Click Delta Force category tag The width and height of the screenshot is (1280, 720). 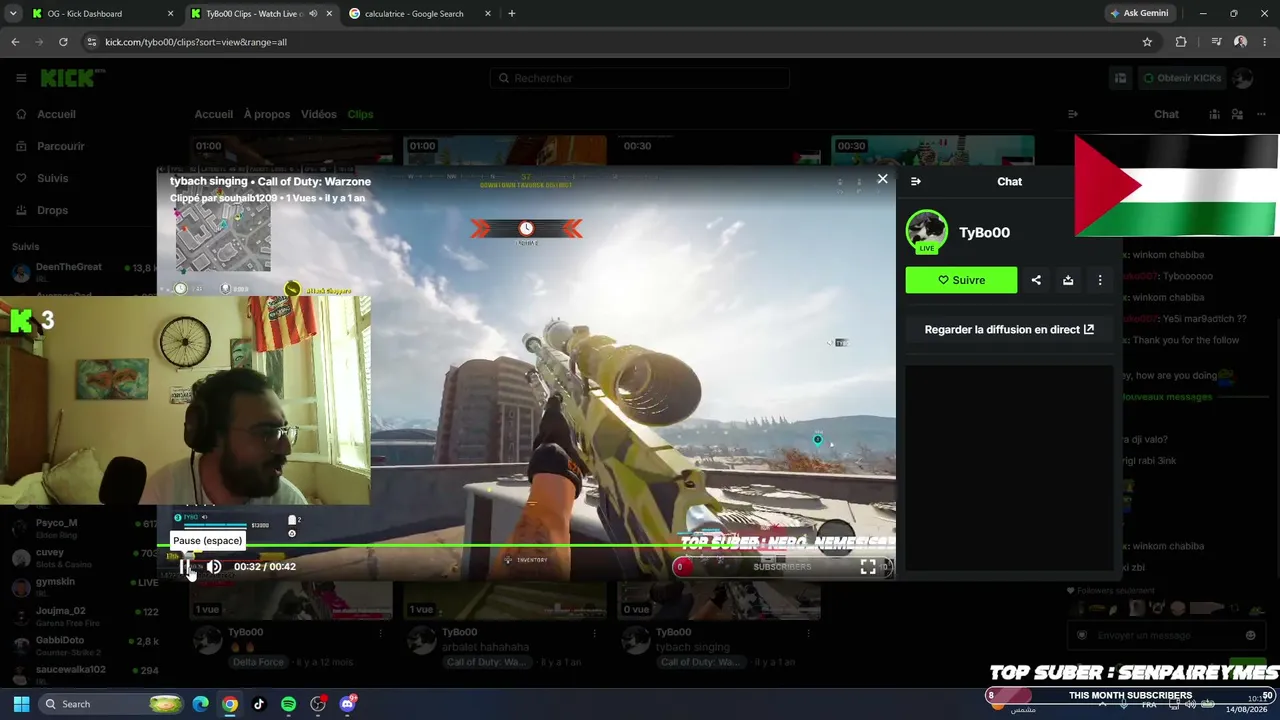[x=259, y=661]
